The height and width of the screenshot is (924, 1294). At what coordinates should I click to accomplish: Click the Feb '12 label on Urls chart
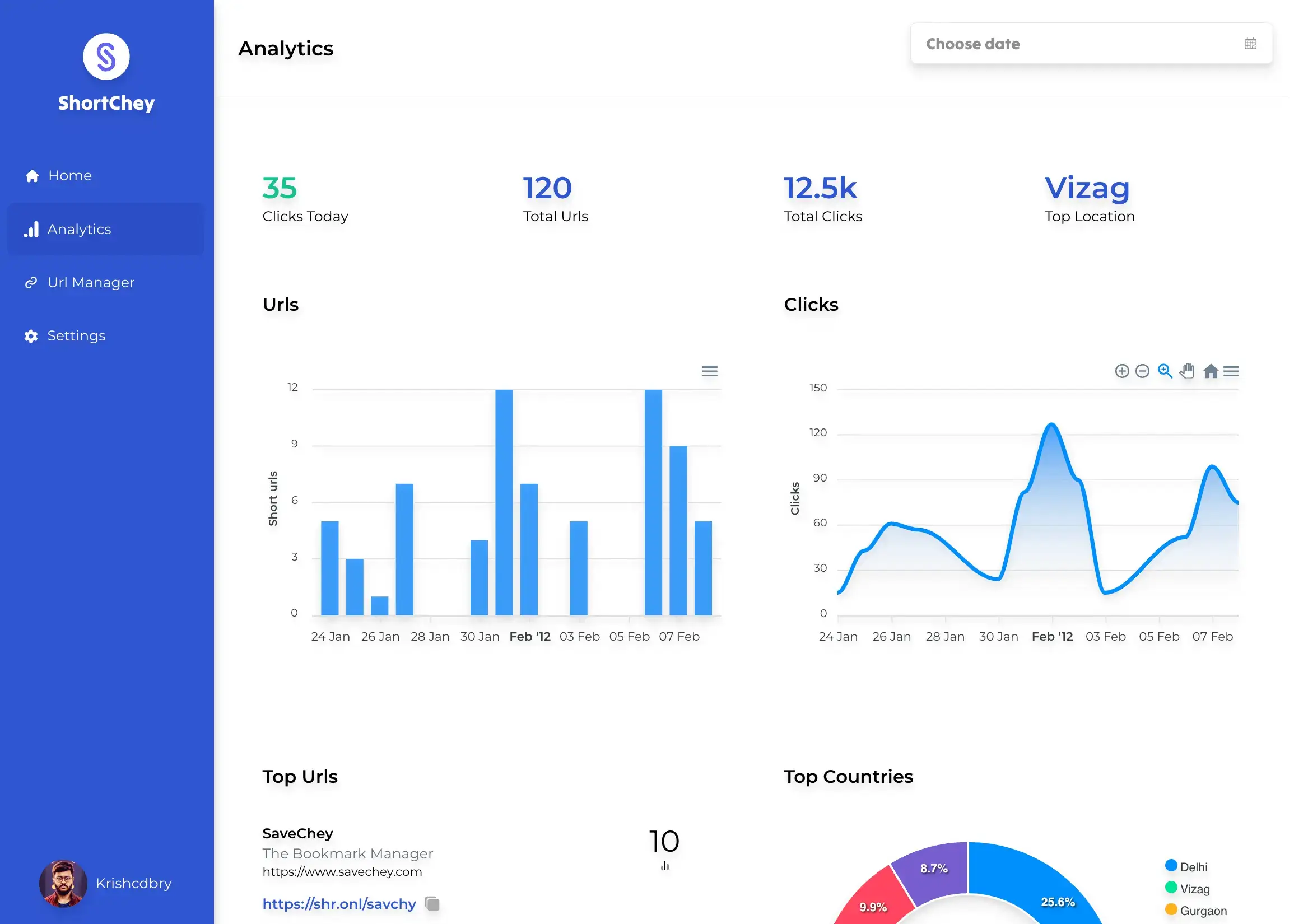pyautogui.click(x=530, y=636)
